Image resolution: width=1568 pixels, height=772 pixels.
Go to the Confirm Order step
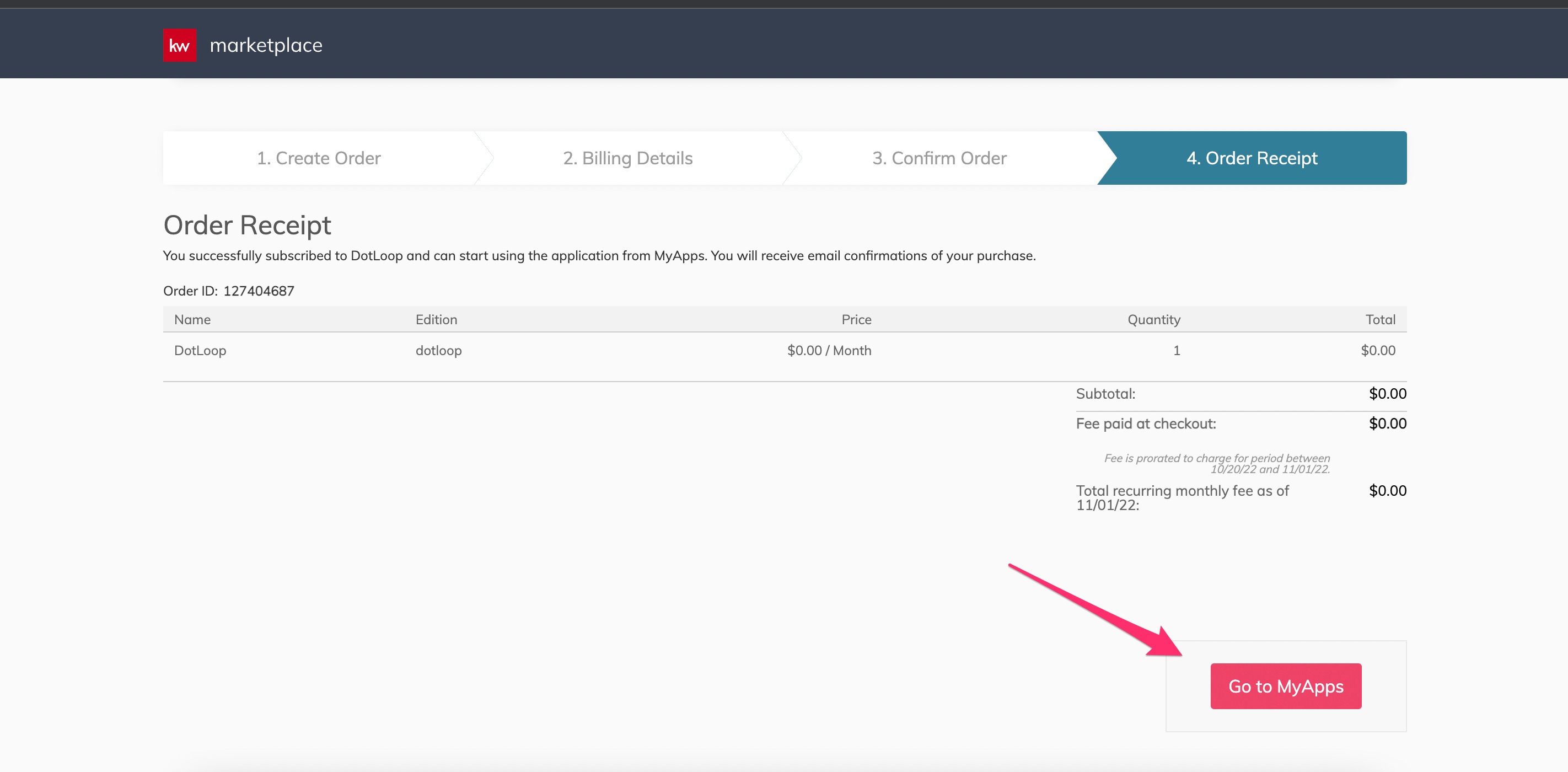coord(939,158)
